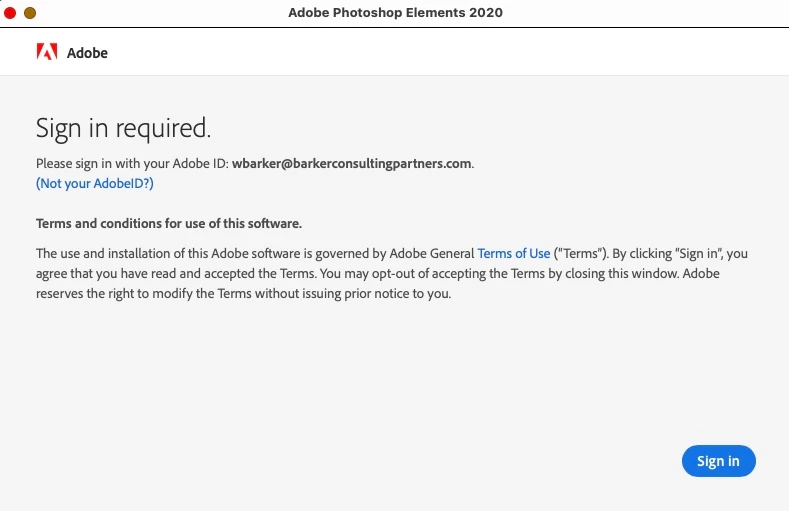789x511 pixels.
Task: Open the Terms of Use link
Action: pos(514,254)
